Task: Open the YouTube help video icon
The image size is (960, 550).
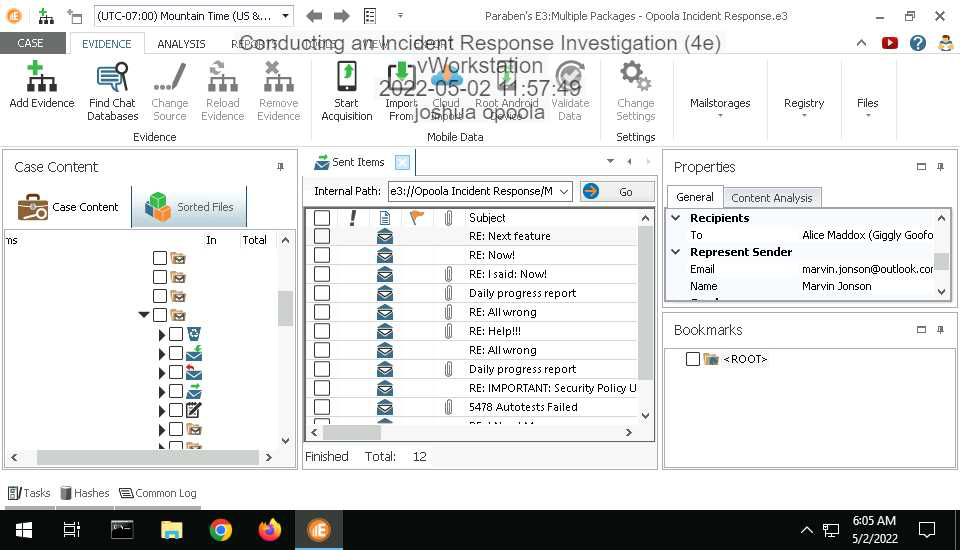Action: tap(890, 43)
